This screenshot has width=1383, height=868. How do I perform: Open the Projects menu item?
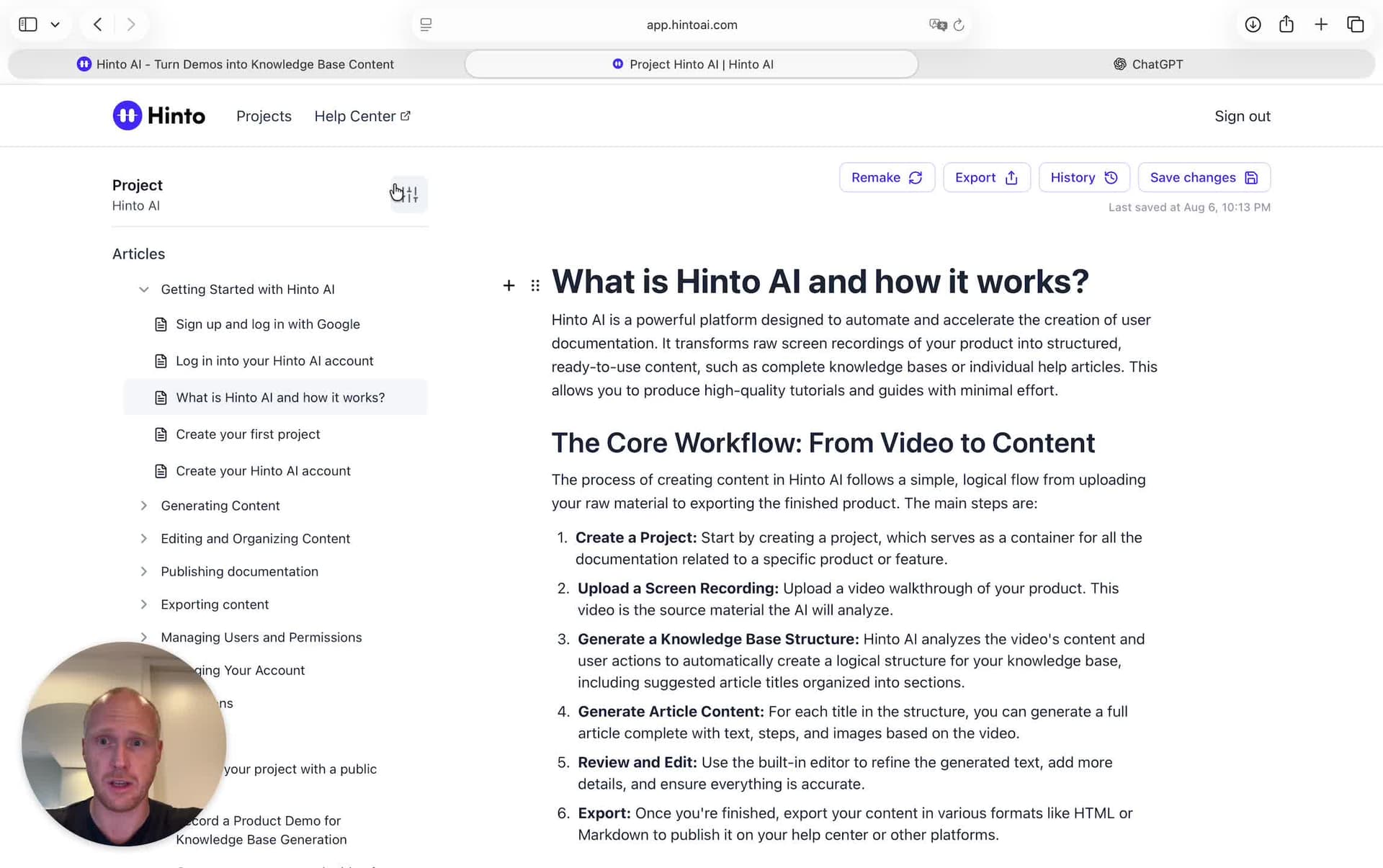click(264, 116)
